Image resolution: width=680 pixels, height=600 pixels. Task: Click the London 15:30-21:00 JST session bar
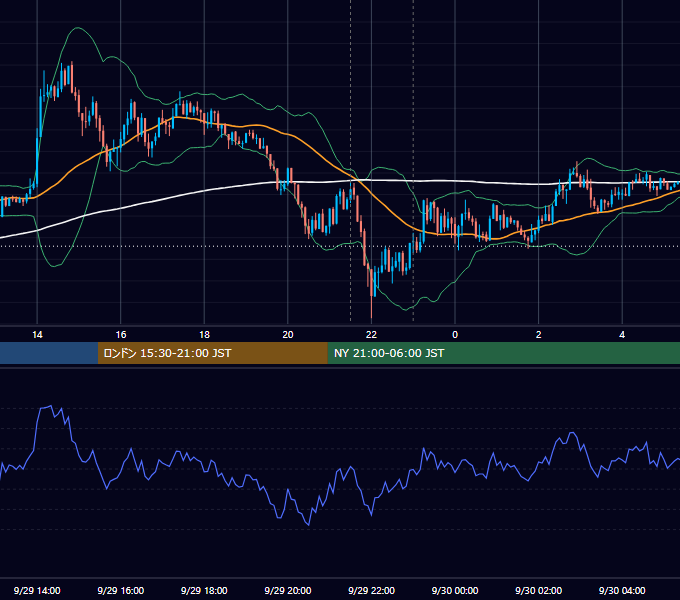click(212, 353)
